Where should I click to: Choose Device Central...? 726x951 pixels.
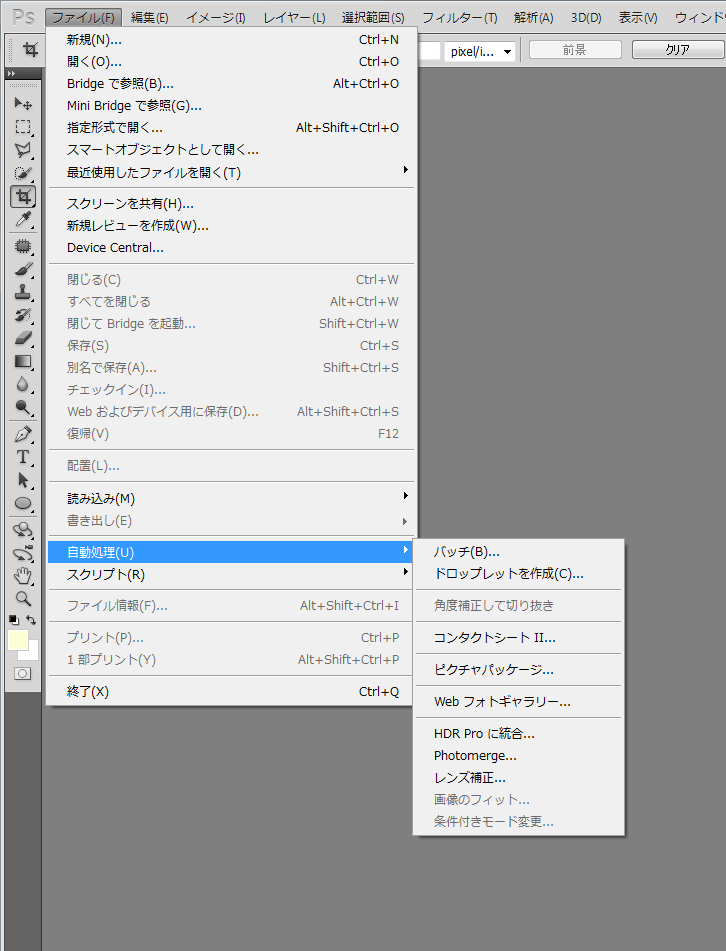[230, 247]
